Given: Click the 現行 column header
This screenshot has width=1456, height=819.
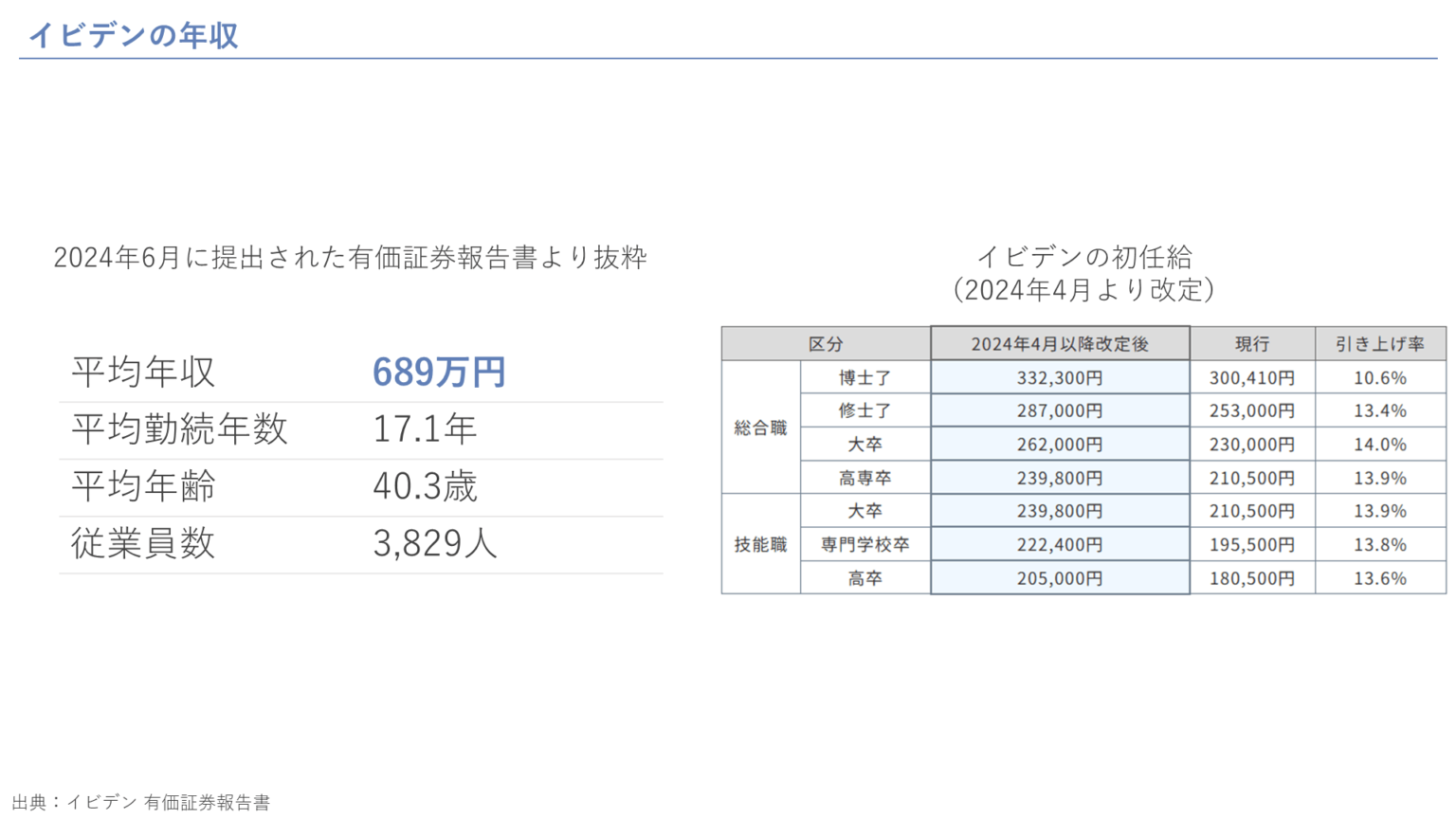Looking at the screenshot, I should tap(1252, 343).
